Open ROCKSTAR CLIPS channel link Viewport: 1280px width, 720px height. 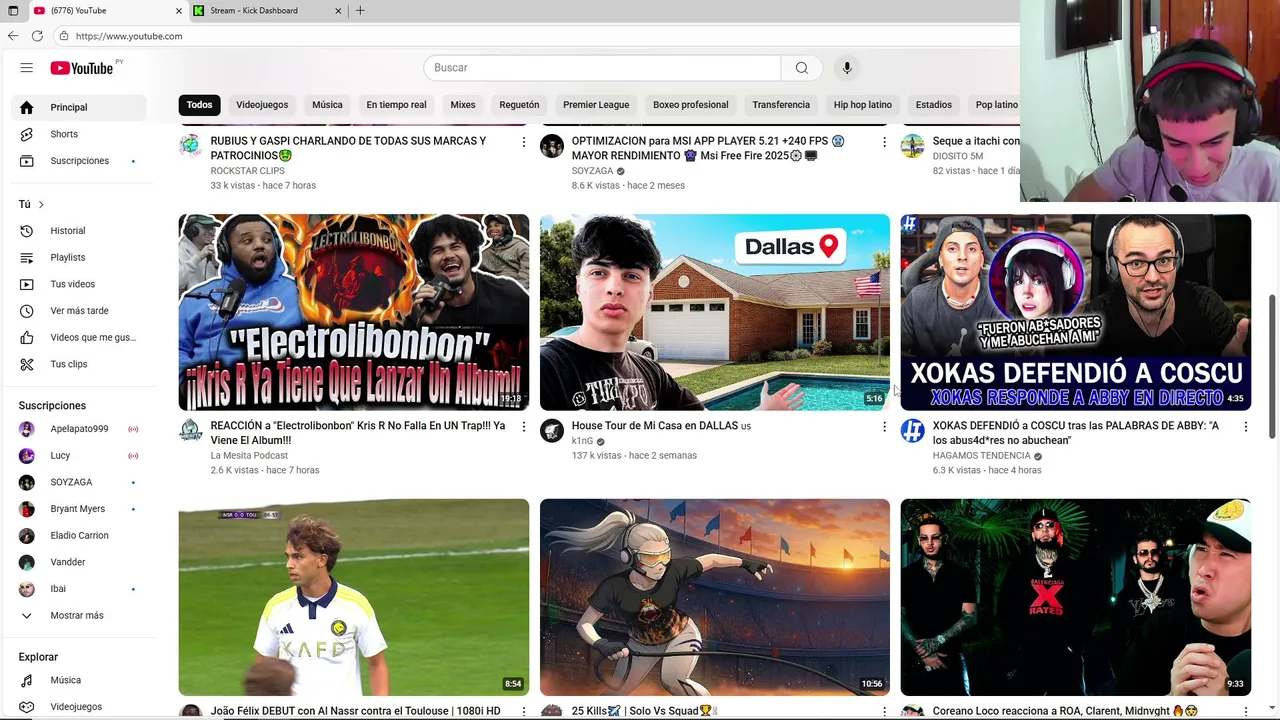[247, 171]
